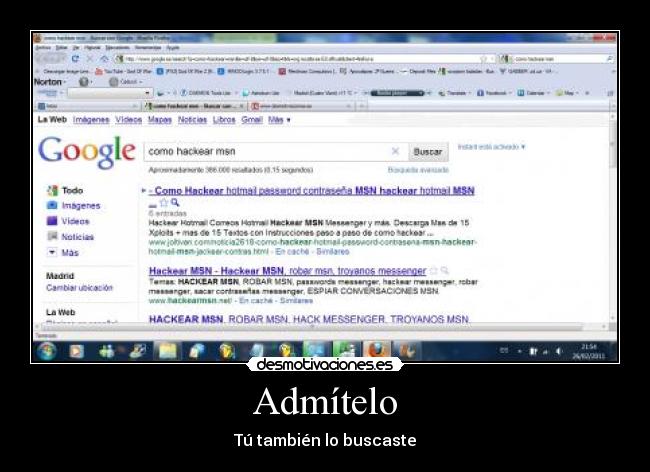
Task: Bookmark this page with the URL bar star
Action: click(x=483, y=59)
